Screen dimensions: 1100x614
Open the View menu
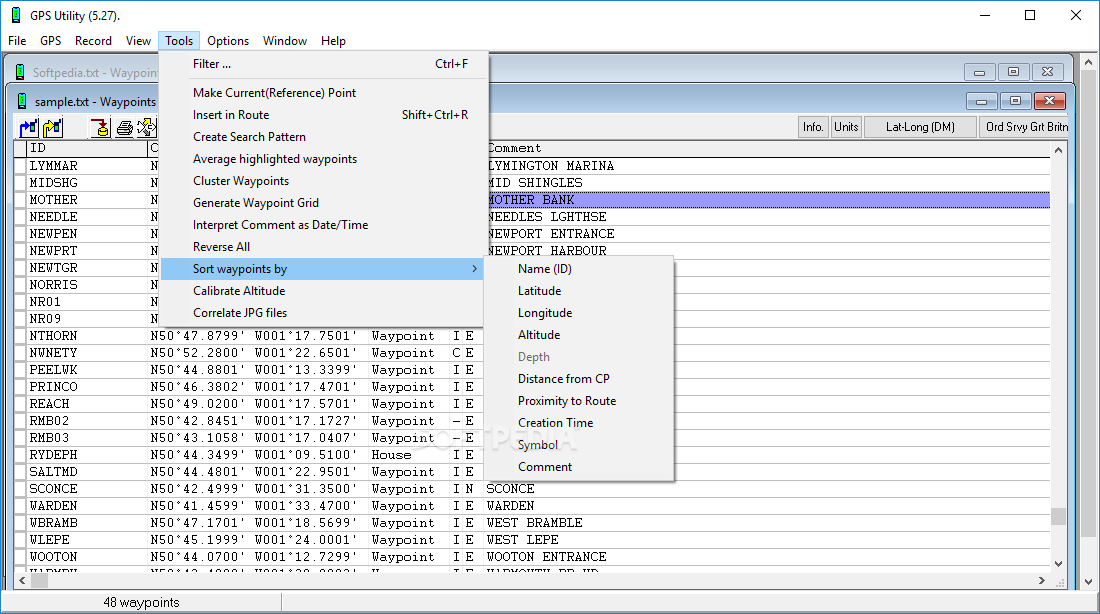click(138, 41)
